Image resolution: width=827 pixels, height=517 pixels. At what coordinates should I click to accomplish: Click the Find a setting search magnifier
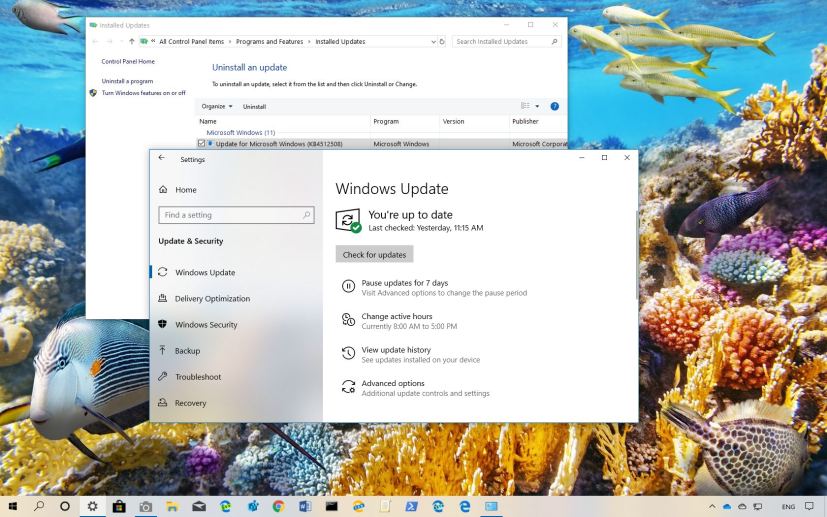coord(306,215)
